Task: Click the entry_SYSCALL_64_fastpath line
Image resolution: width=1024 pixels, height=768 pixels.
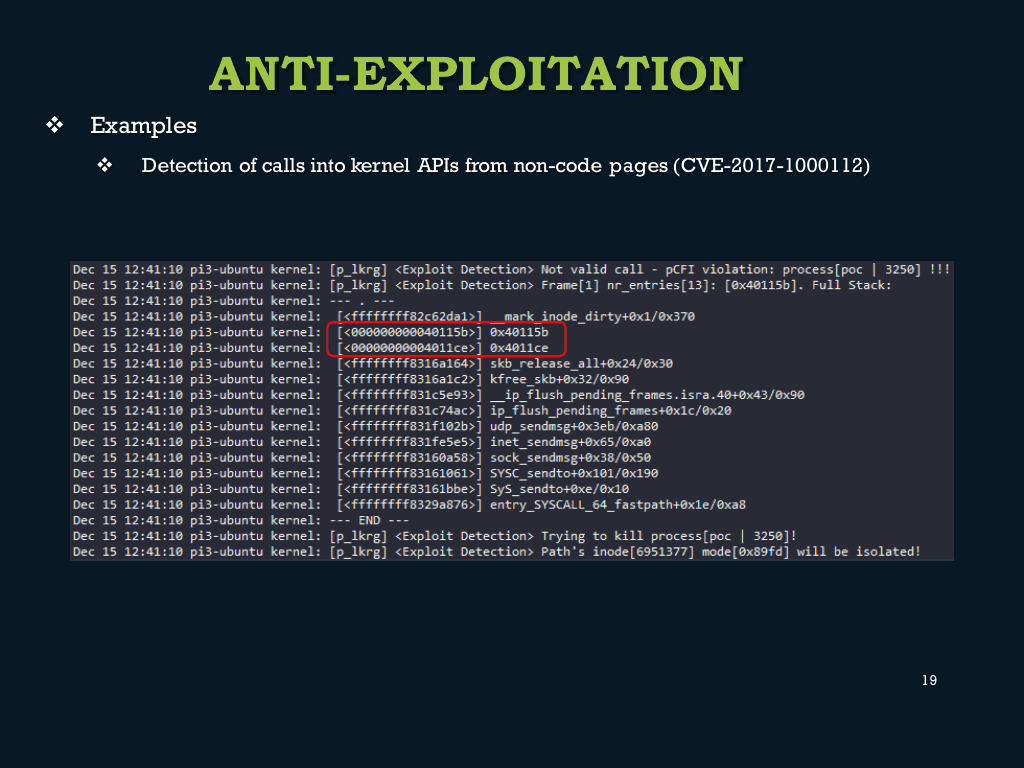Action: point(617,504)
